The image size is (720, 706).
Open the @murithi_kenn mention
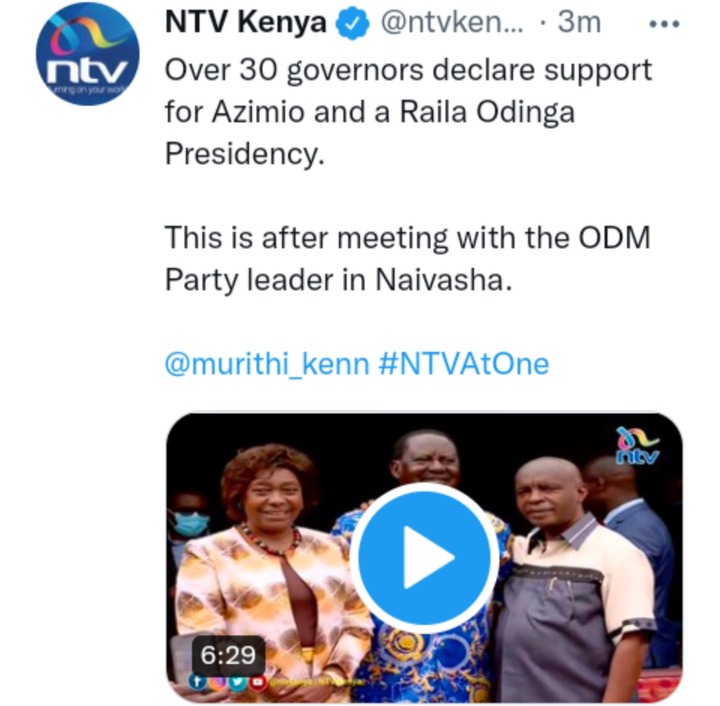[x=267, y=364]
